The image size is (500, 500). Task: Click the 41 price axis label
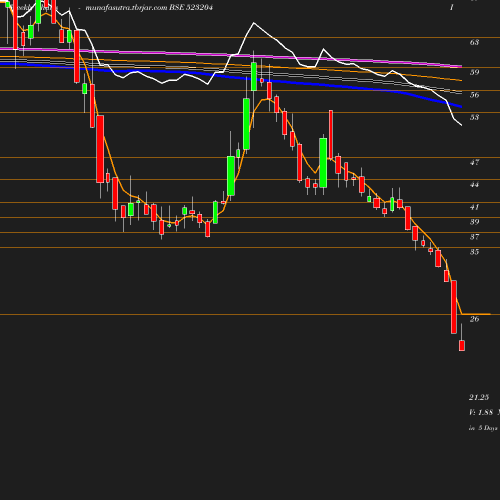pyautogui.click(x=474, y=207)
